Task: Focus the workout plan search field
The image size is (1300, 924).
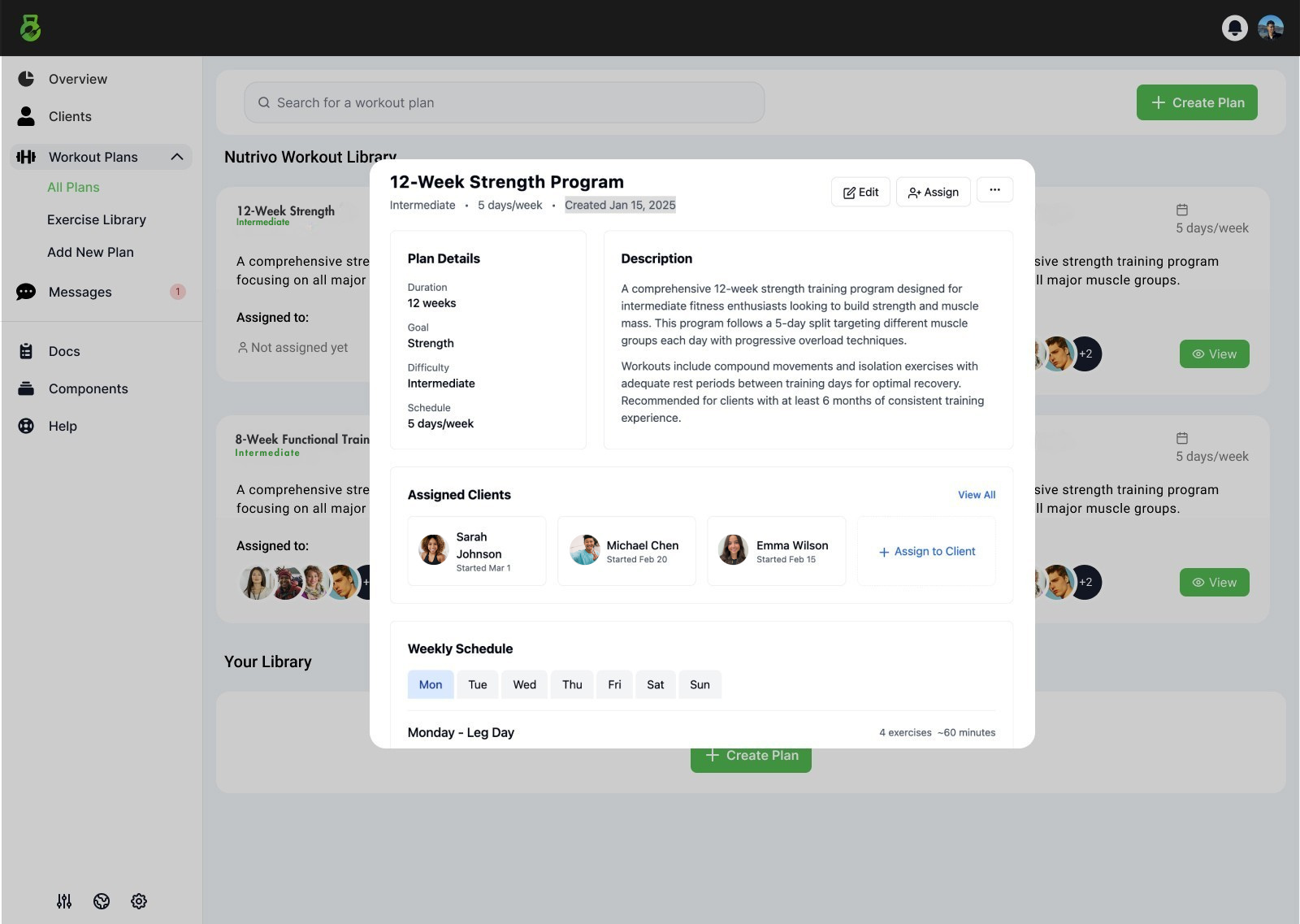Action: [x=504, y=102]
